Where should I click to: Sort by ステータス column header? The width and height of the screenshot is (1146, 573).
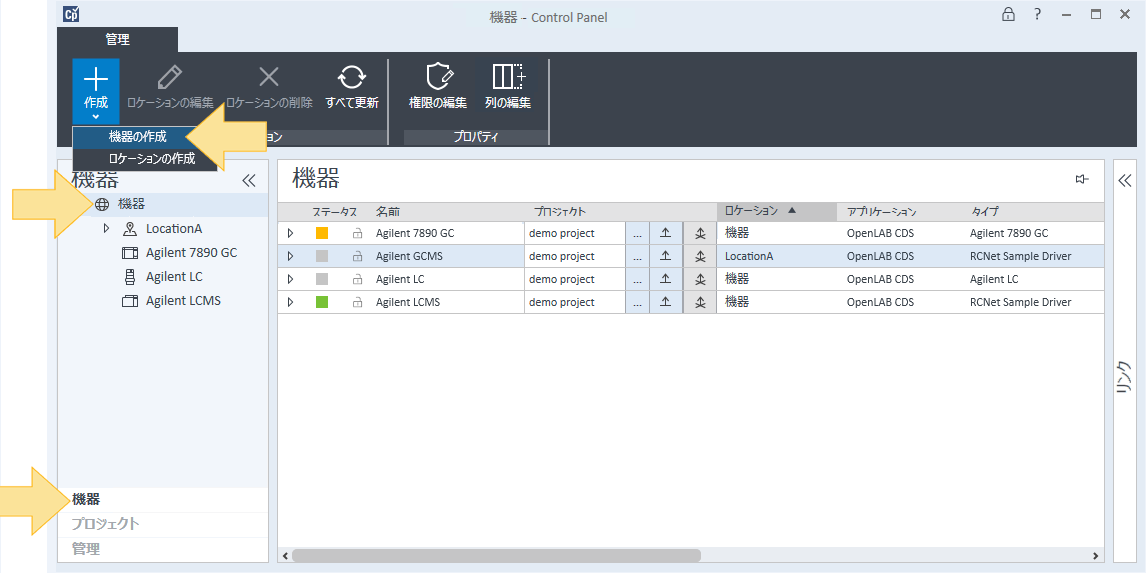pos(335,212)
